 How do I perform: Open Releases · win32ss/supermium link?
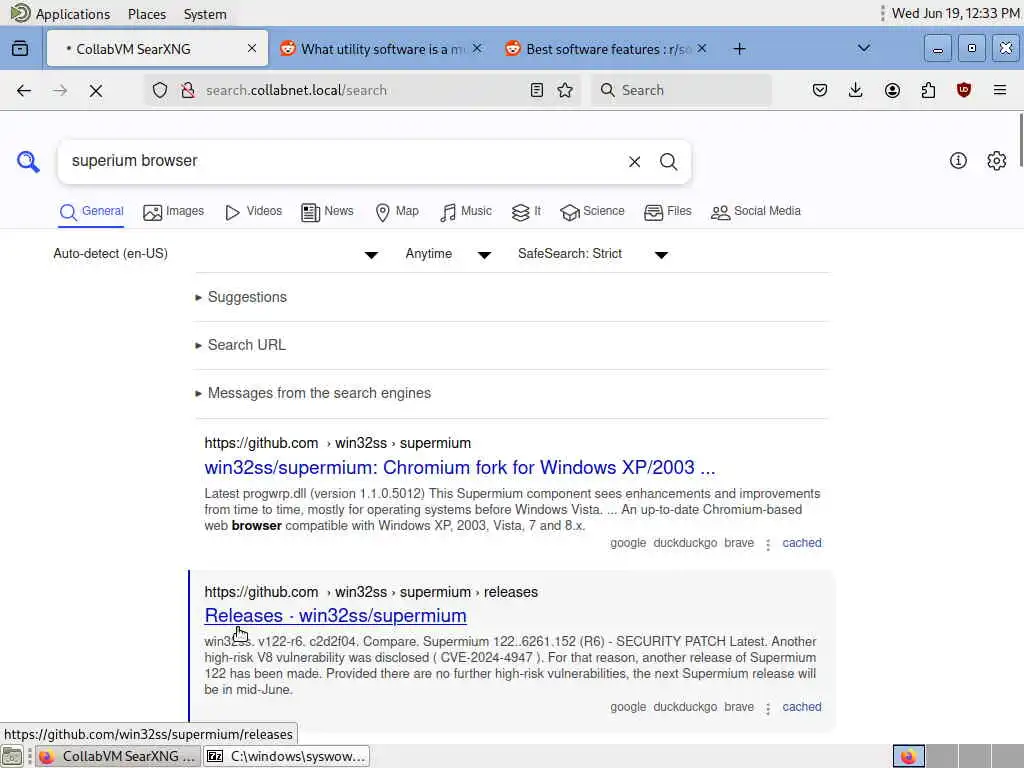coord(336,616)
